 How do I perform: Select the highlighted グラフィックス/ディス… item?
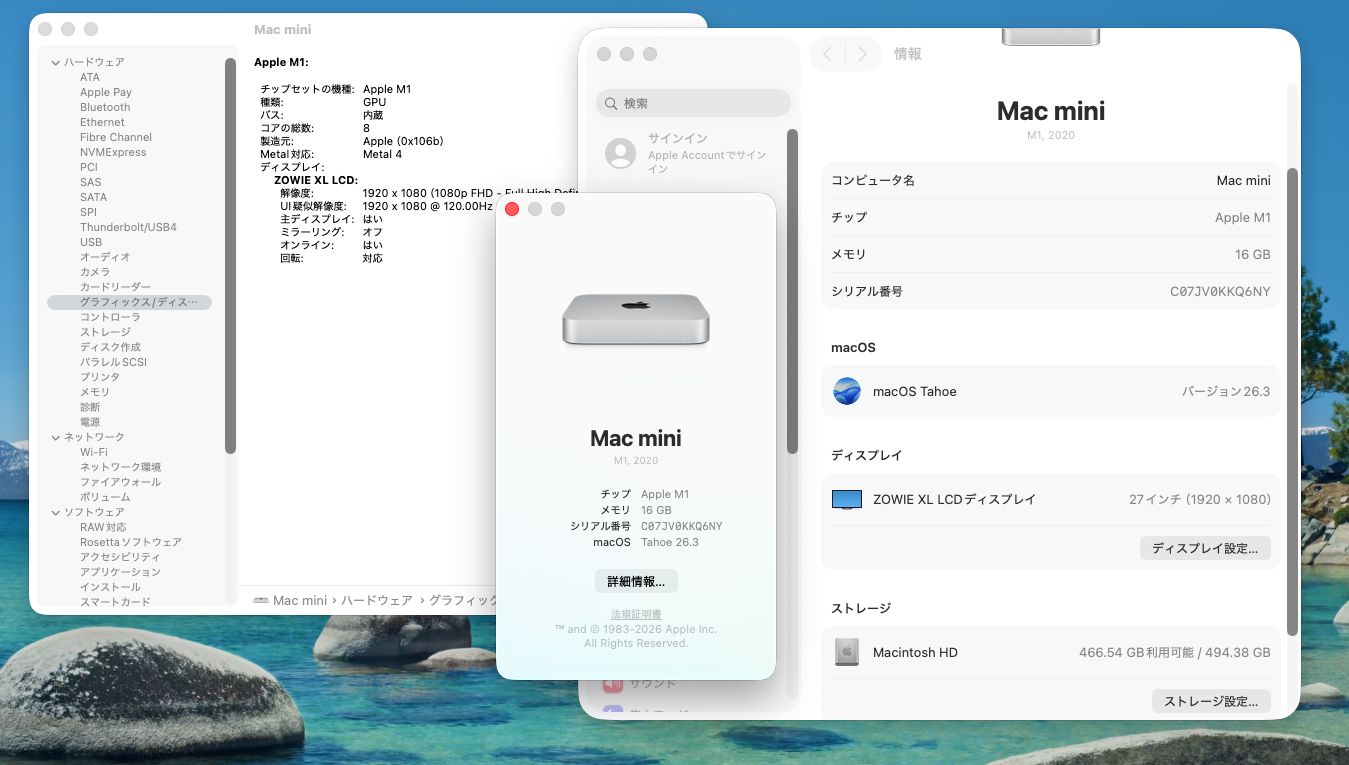129,302
